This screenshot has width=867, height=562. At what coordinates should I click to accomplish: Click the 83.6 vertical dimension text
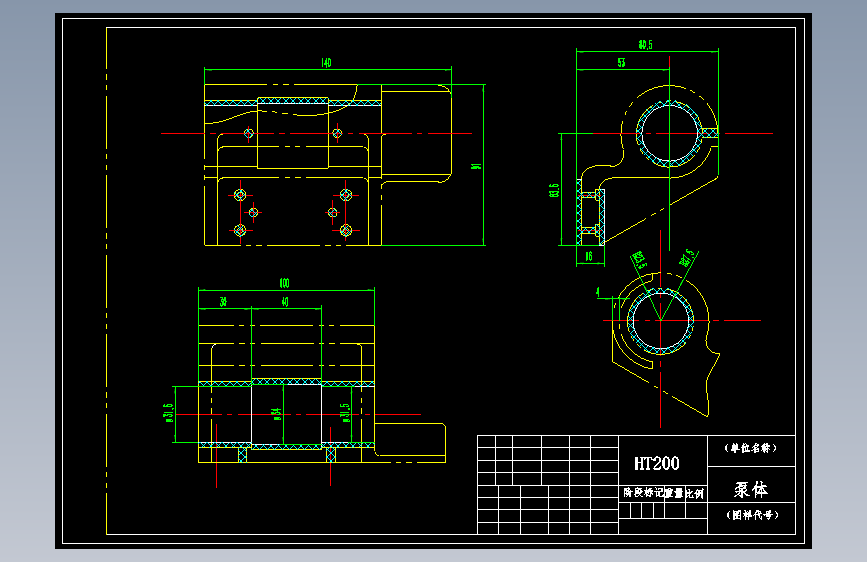click(554, 190)
